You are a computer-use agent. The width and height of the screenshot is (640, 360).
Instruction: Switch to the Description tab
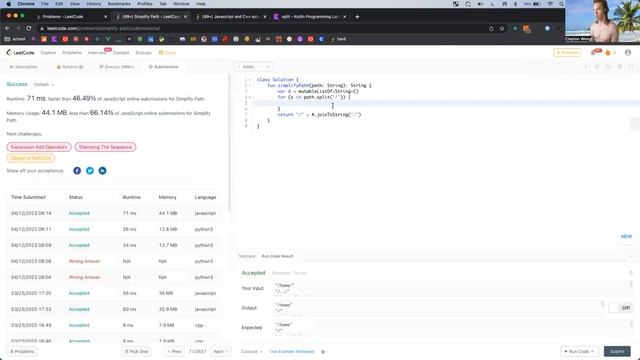click(23, 67)
